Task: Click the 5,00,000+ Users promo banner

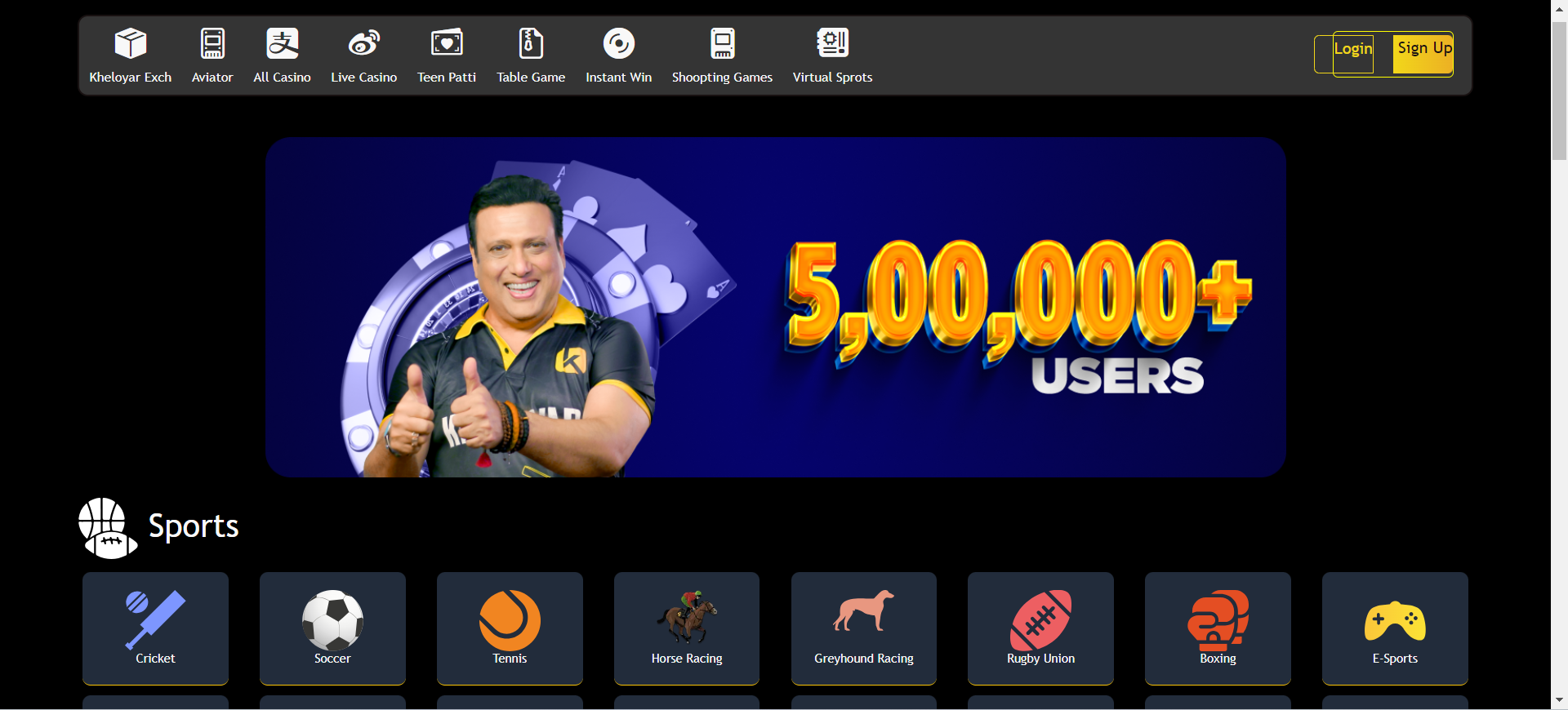Action: point(776,307)
